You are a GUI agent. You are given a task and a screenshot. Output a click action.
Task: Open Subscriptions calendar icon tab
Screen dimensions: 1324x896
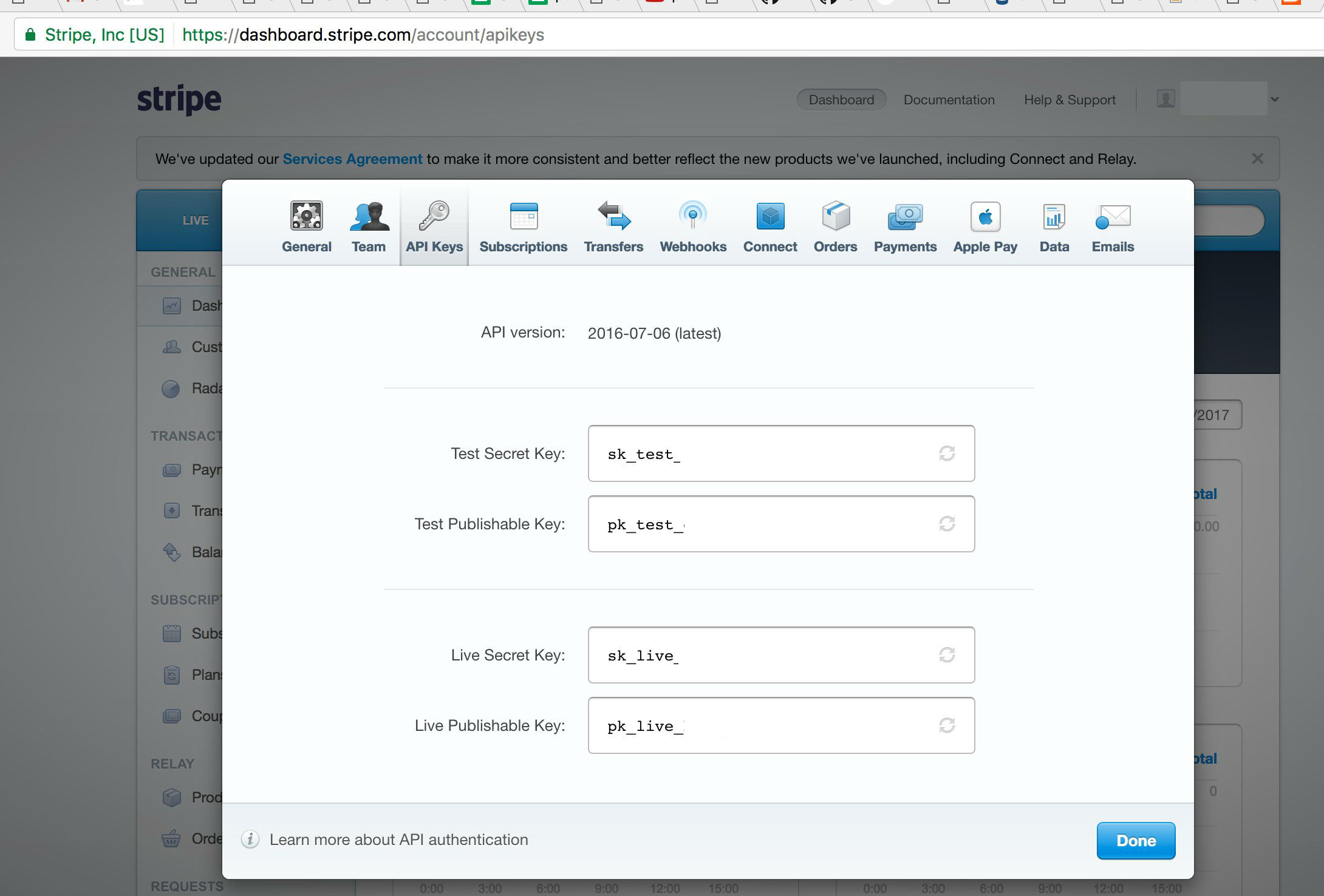524,217
